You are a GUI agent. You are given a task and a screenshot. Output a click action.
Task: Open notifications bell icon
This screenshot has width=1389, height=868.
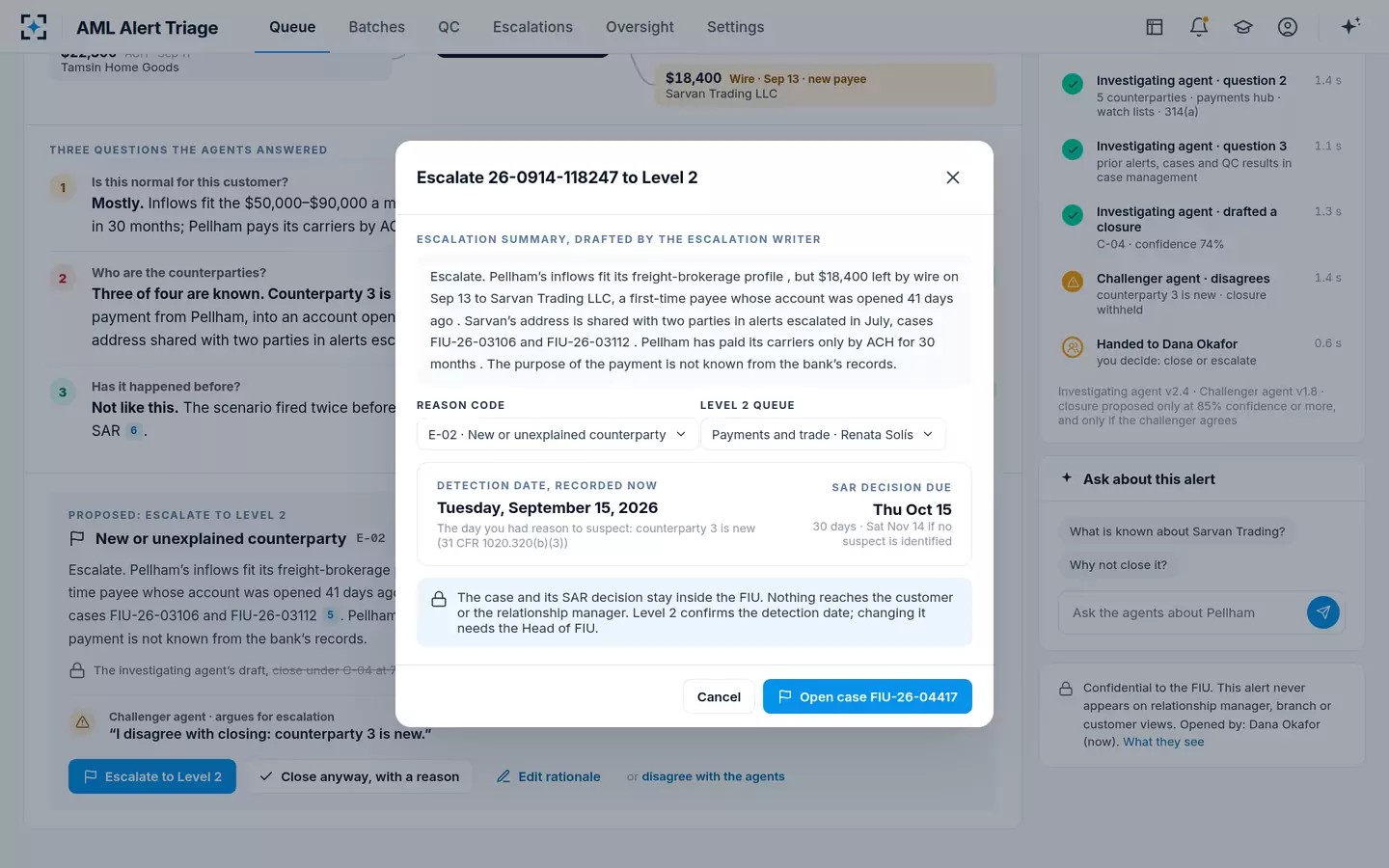[x=1199, y=27]
